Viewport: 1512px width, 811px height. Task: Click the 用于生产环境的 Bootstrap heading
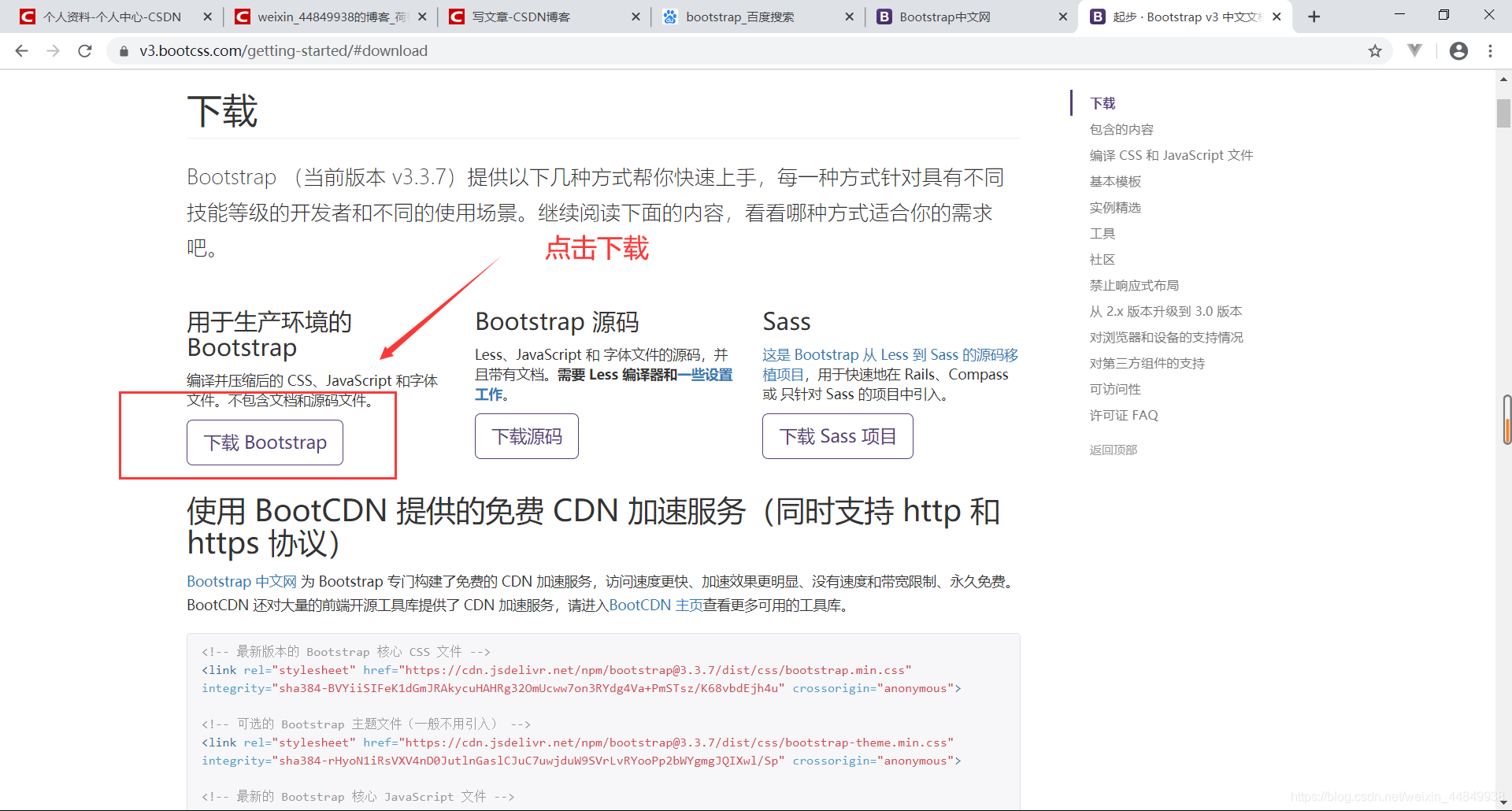click(269, 335)
